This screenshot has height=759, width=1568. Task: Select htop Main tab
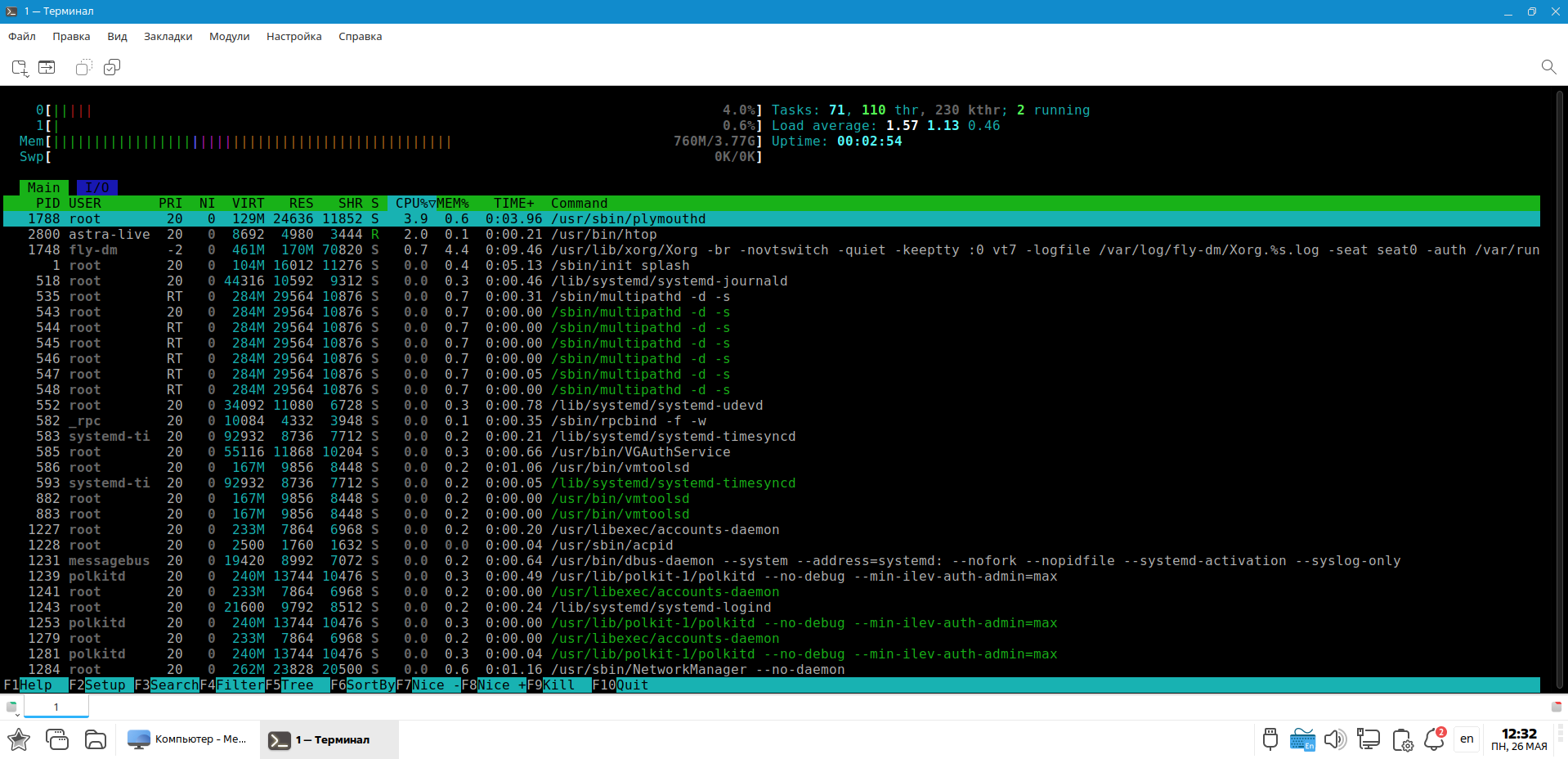pos(43,188)
